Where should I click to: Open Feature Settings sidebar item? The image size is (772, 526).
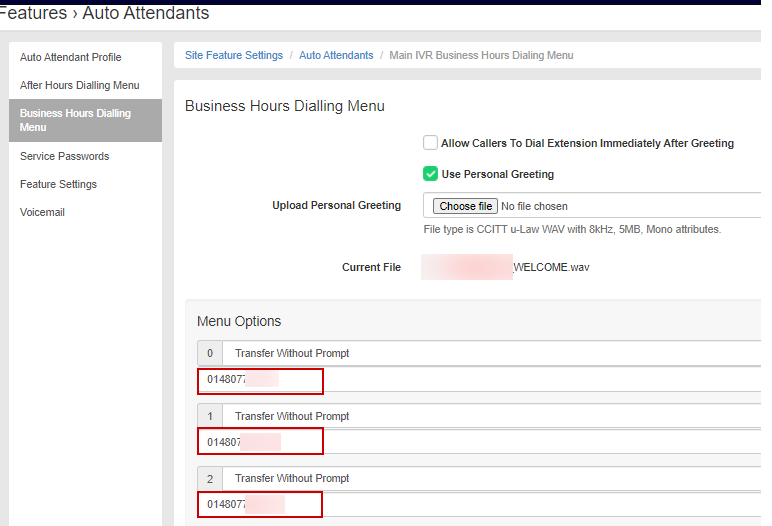click(58, 184)
